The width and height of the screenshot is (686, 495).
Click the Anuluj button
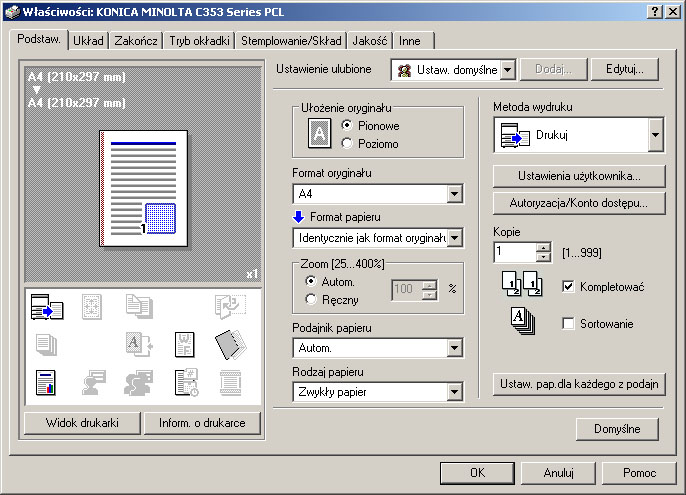click(x=558, y=473)
